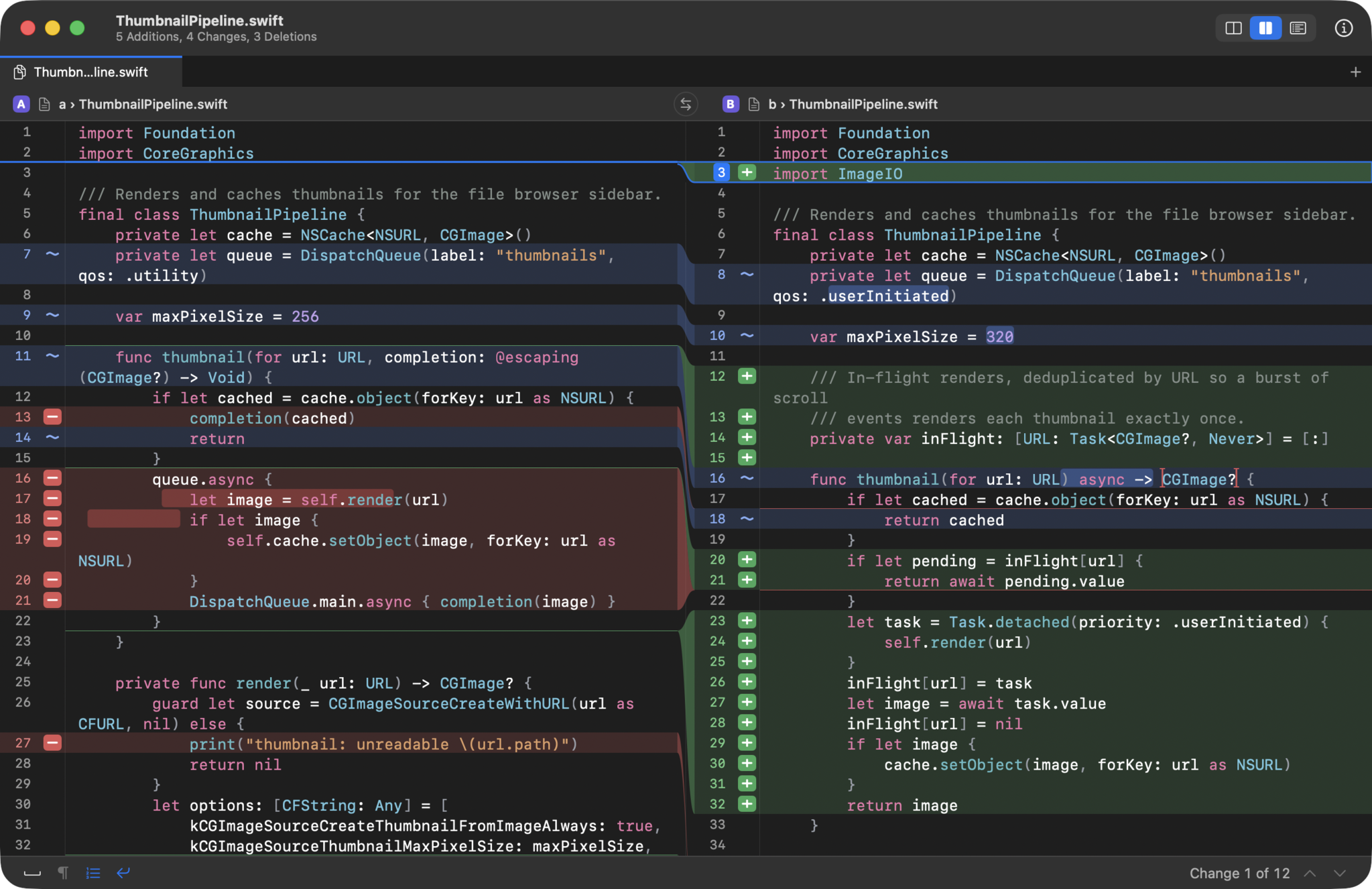Click the deletion marker on left line 13
The width and height of the screenshot is (1372, 889).
coord(52,417)
